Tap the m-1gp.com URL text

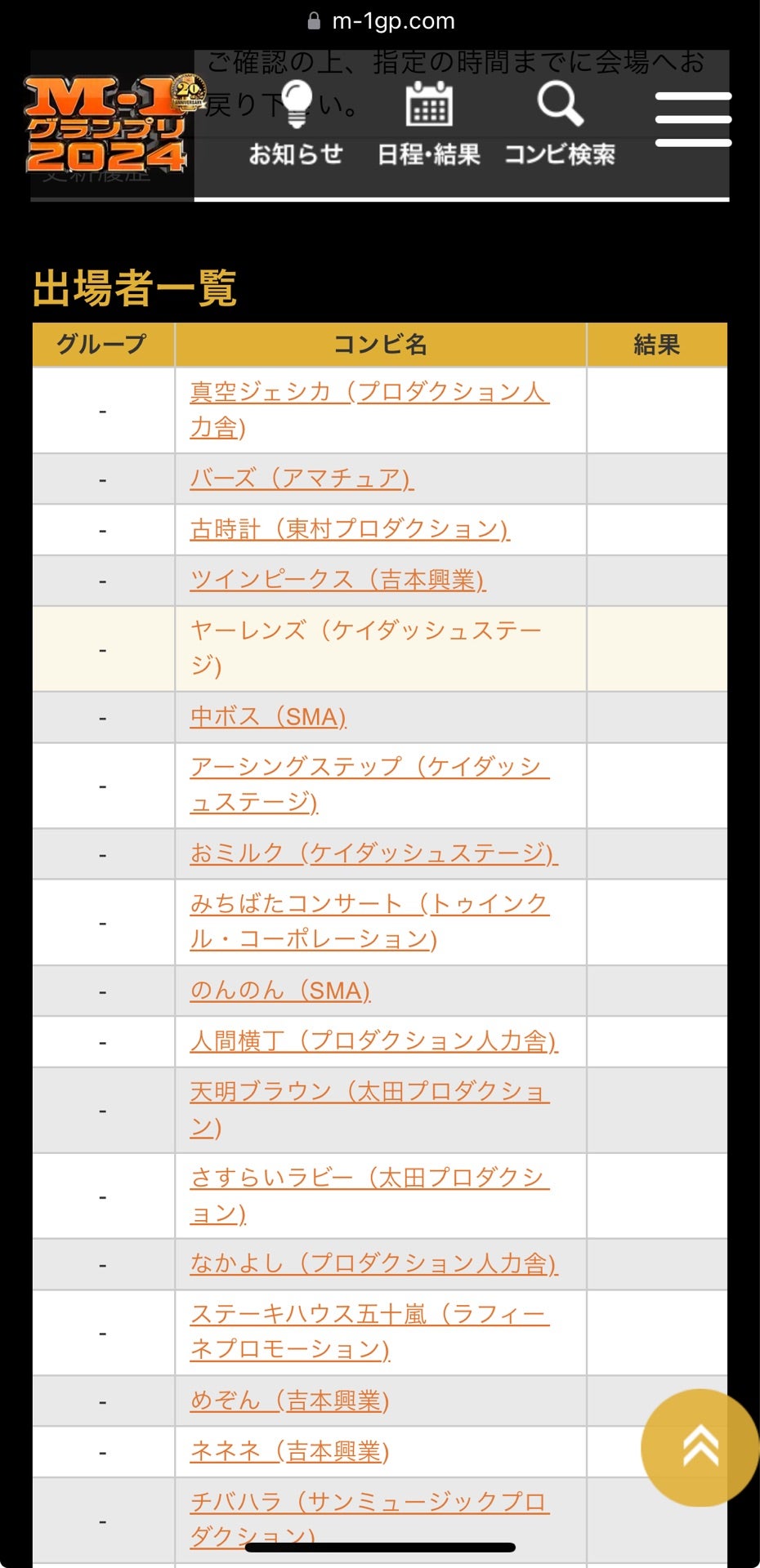coord(393,21)
